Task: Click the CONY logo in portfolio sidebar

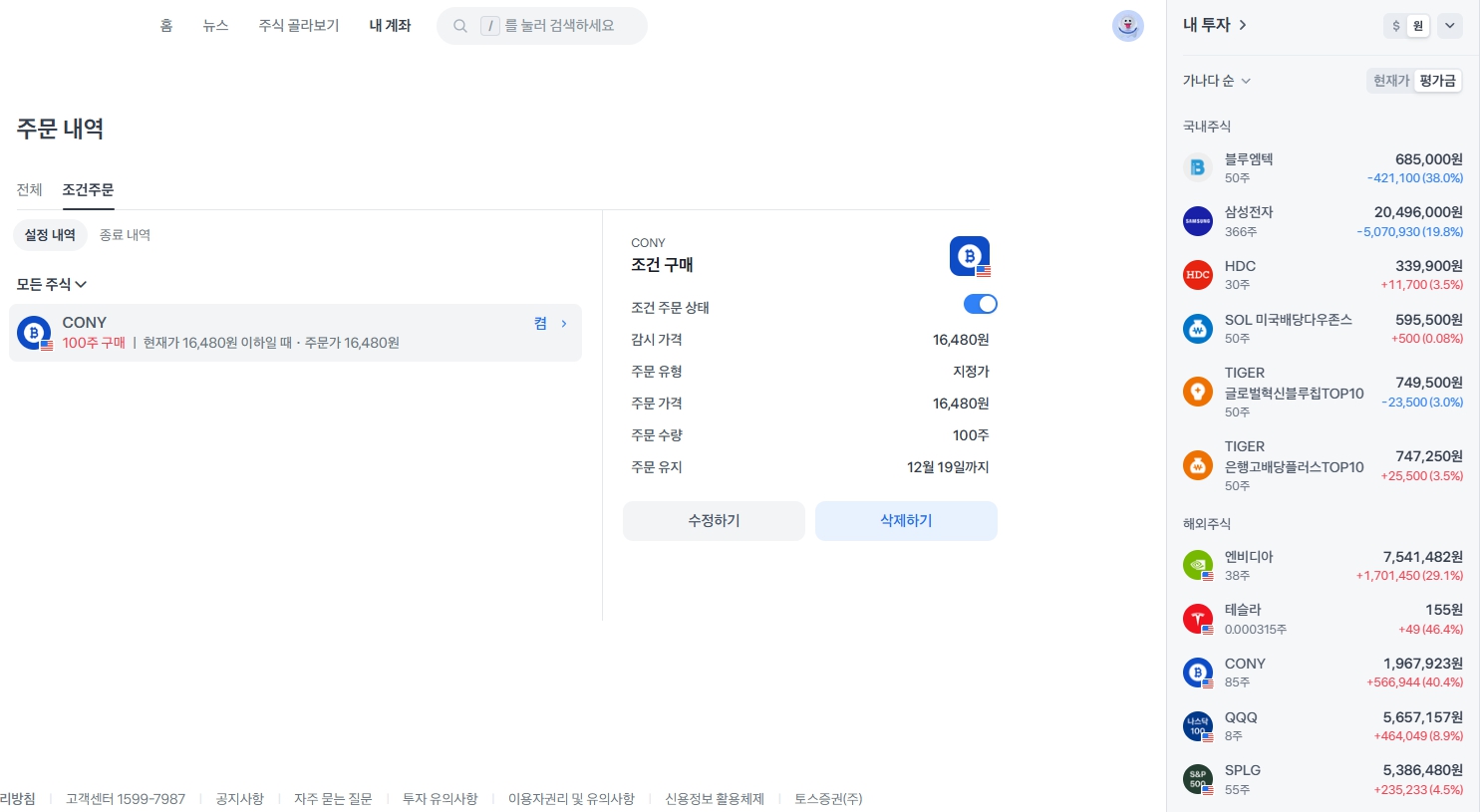Action: pos(1198,673)
